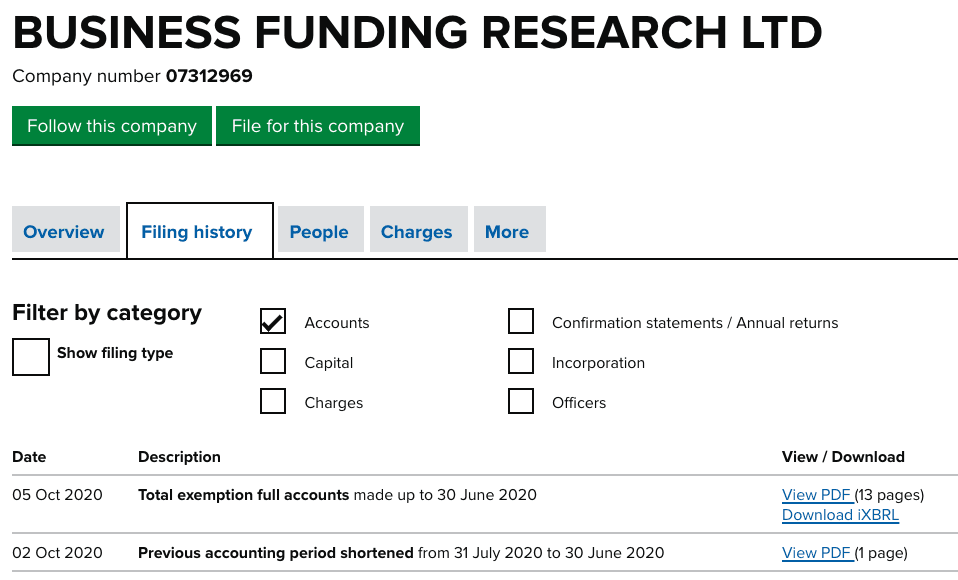Click the File for this company button
Image resolution: width=958 pixels, height=580 pixels.
(x=318, y=126)
